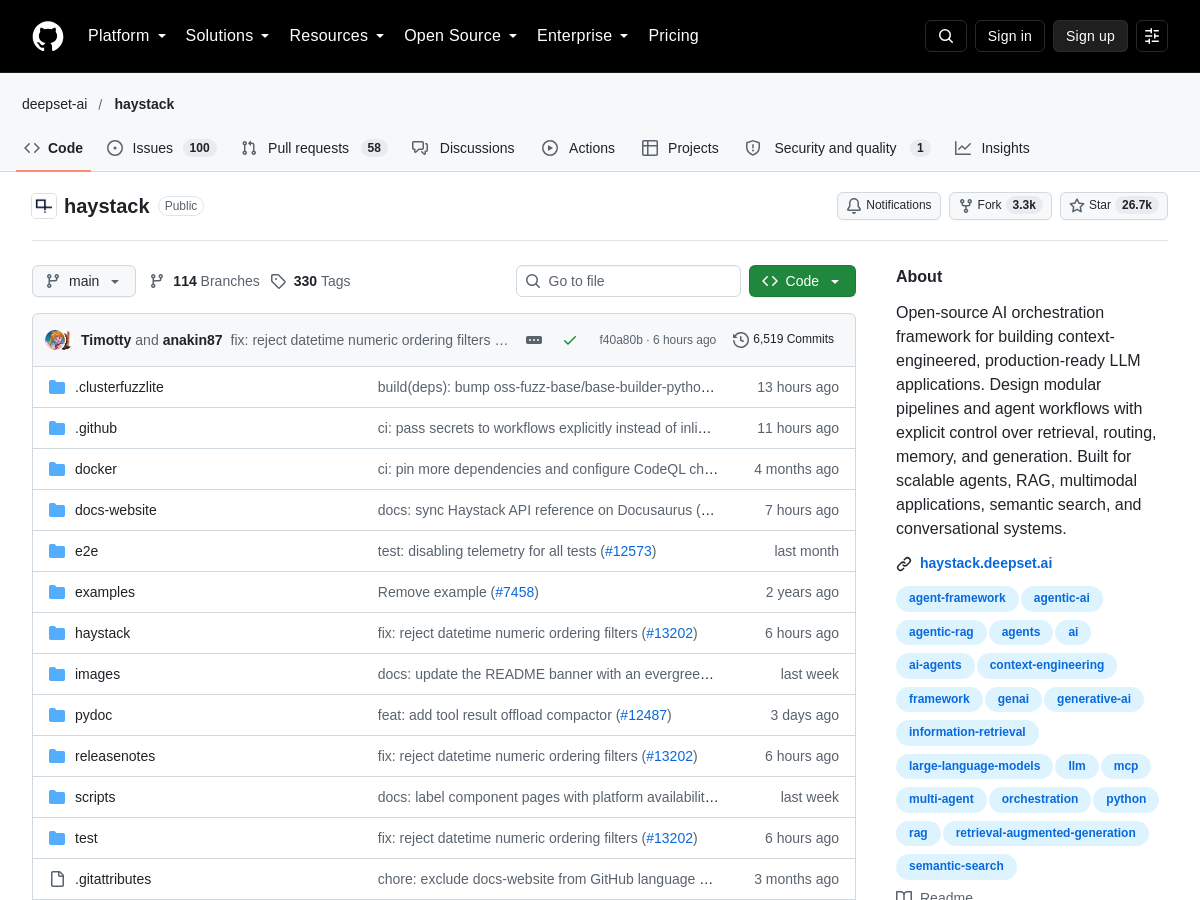Image resolution: width=1200 pixels, height=900 pixels.
Task: Expand commit message ellipsis button
Action: [534, 340]
